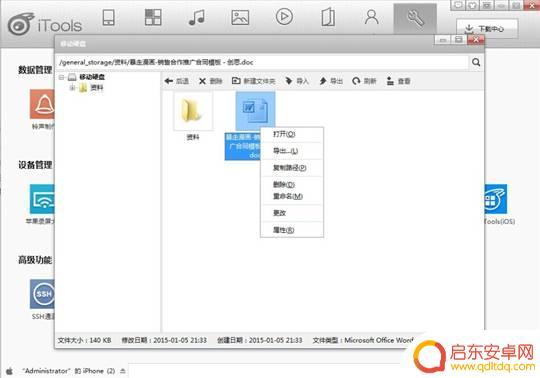Click the Apple logo in status bar
This screenshot has height=378, width=540.
(x=10, y=371)
